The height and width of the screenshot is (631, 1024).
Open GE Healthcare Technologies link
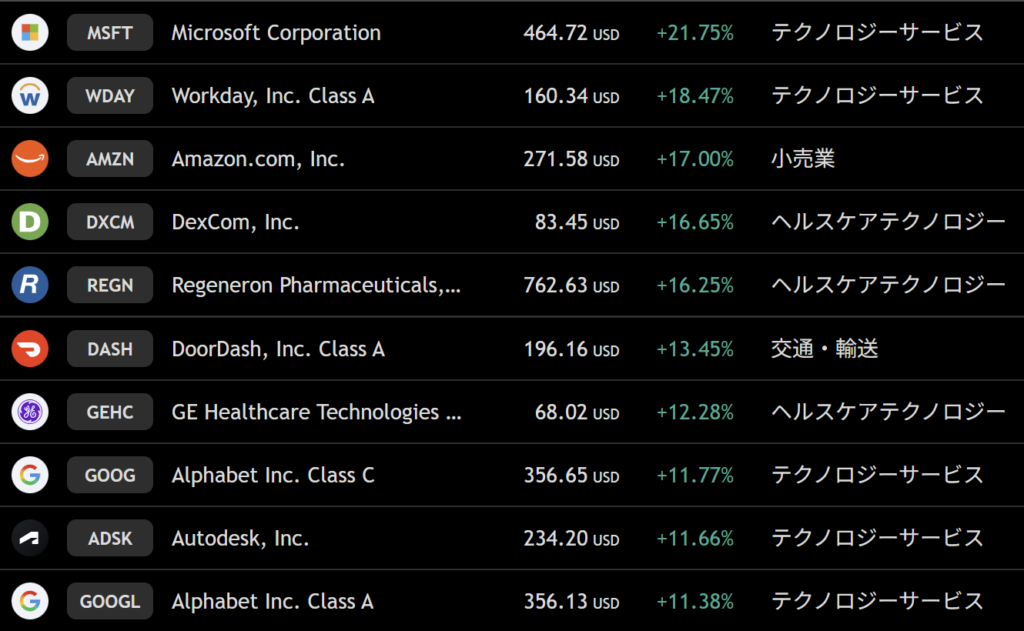pos(316,412)
